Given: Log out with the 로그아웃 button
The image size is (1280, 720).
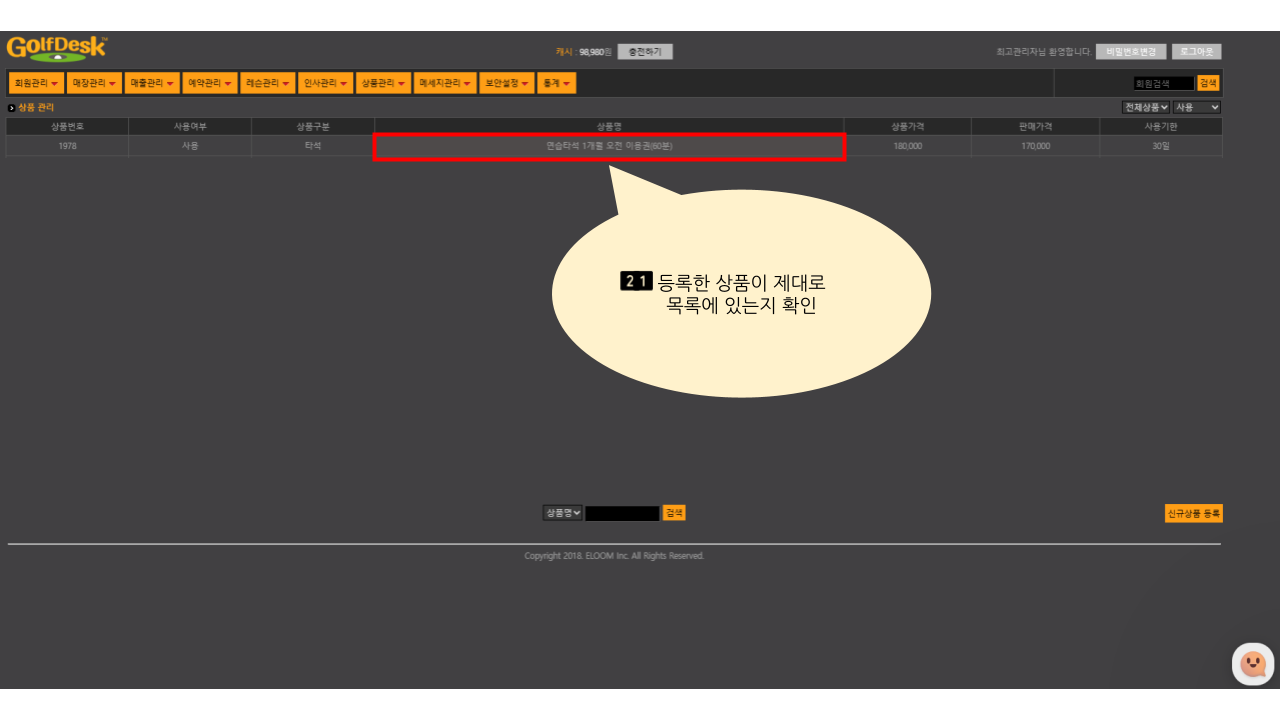Looking at the screenshot, I should [1196, 52].
